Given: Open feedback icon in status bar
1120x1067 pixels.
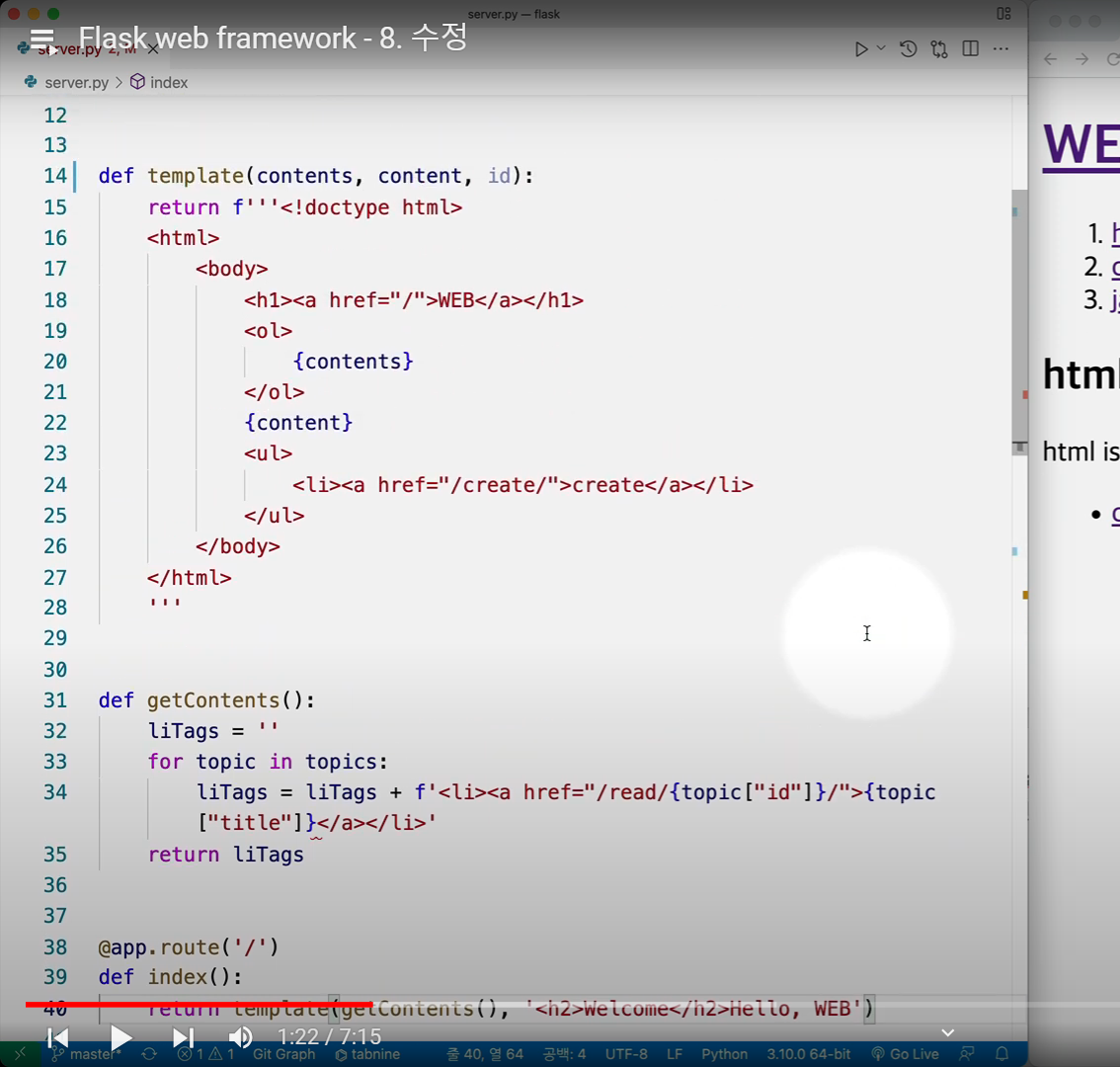Looking at the screenshot, I should (967, 1054).
